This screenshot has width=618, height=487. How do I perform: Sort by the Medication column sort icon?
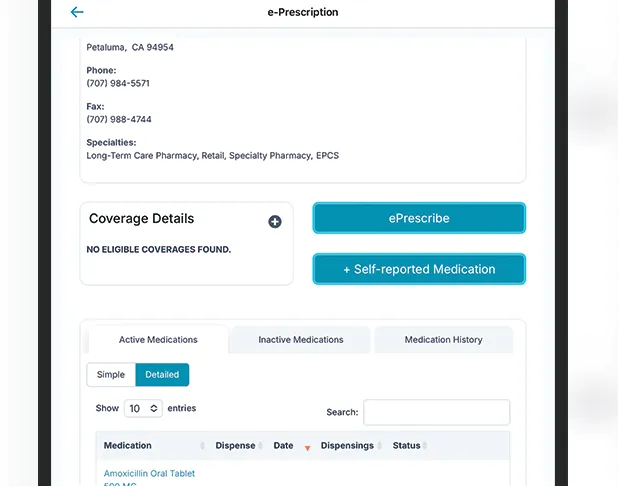(x=203, y=446)
